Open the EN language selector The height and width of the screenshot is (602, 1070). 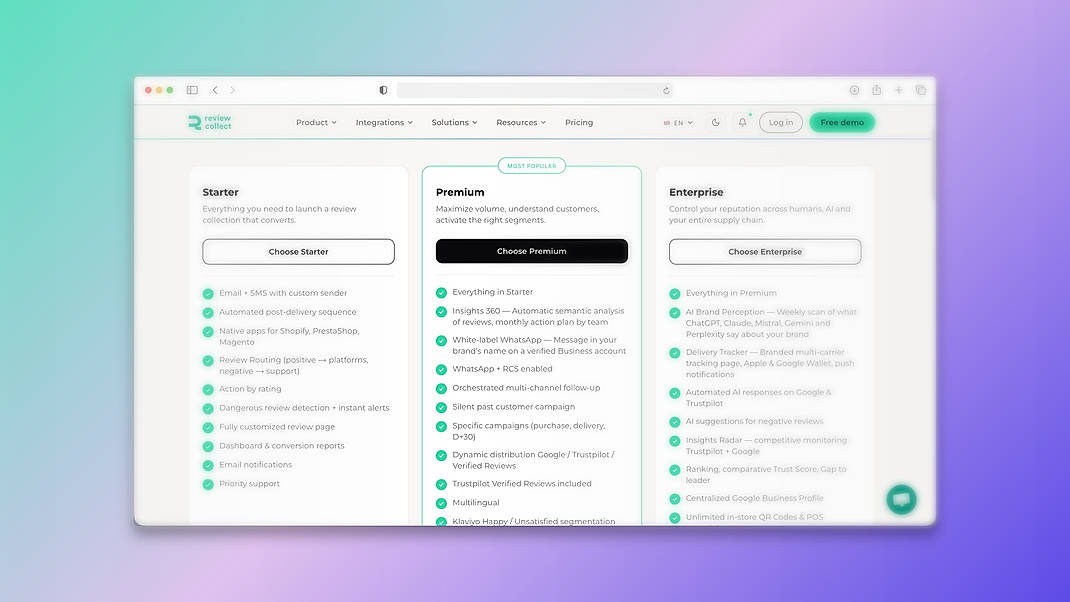678,123
